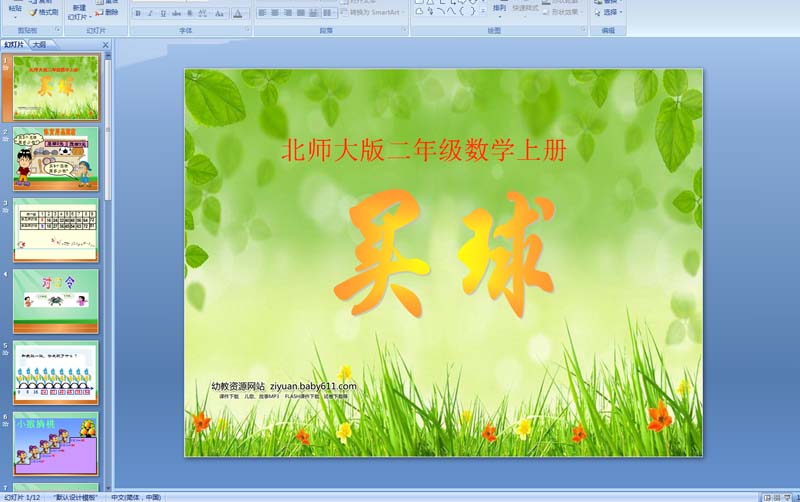Select slide 3 thumbnail with table
The height and width of the screenshot is (502, 800).
pos(56,231)
